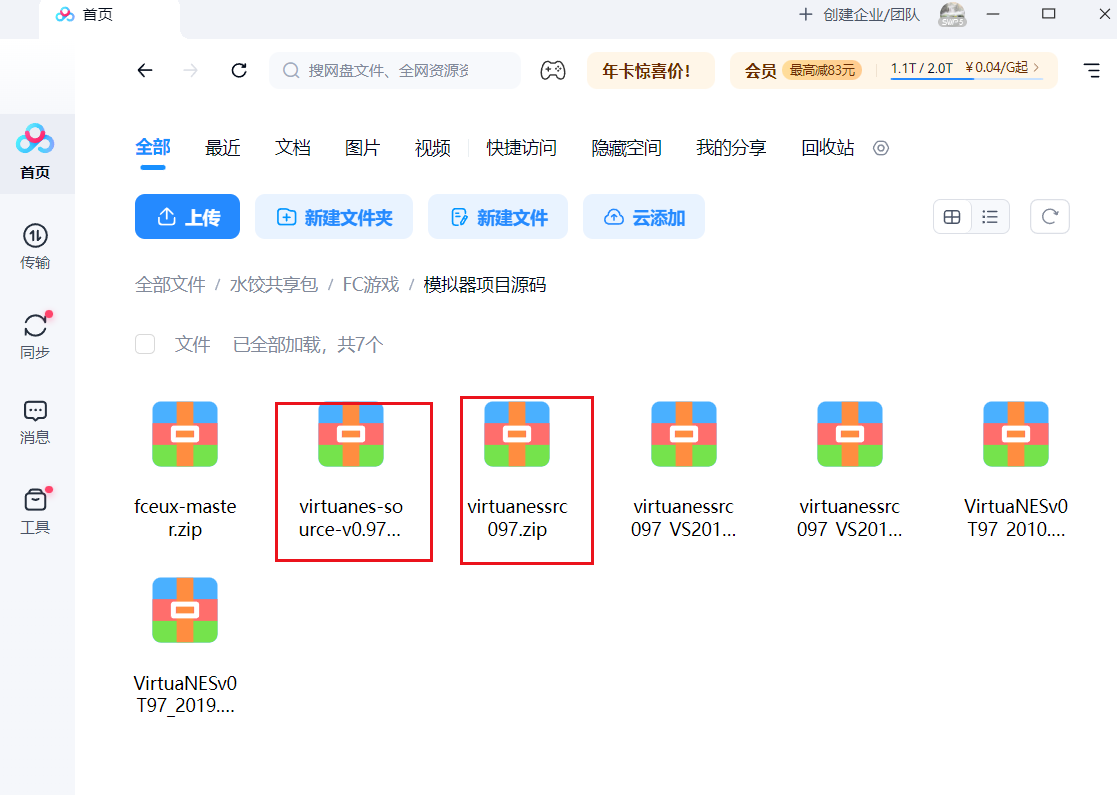This screenshot has height=795, width=1117.
Task: Select virtuanessrc097.zip archive icon
Action: (517, 435)
